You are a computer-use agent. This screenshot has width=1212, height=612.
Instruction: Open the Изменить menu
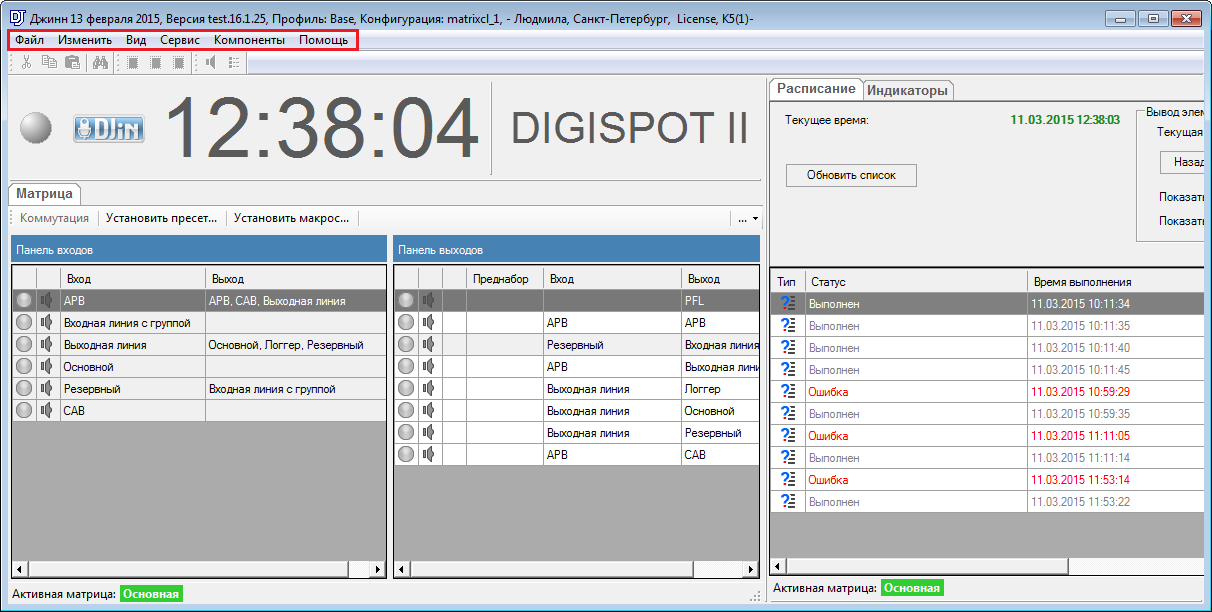tap(85, 40)
